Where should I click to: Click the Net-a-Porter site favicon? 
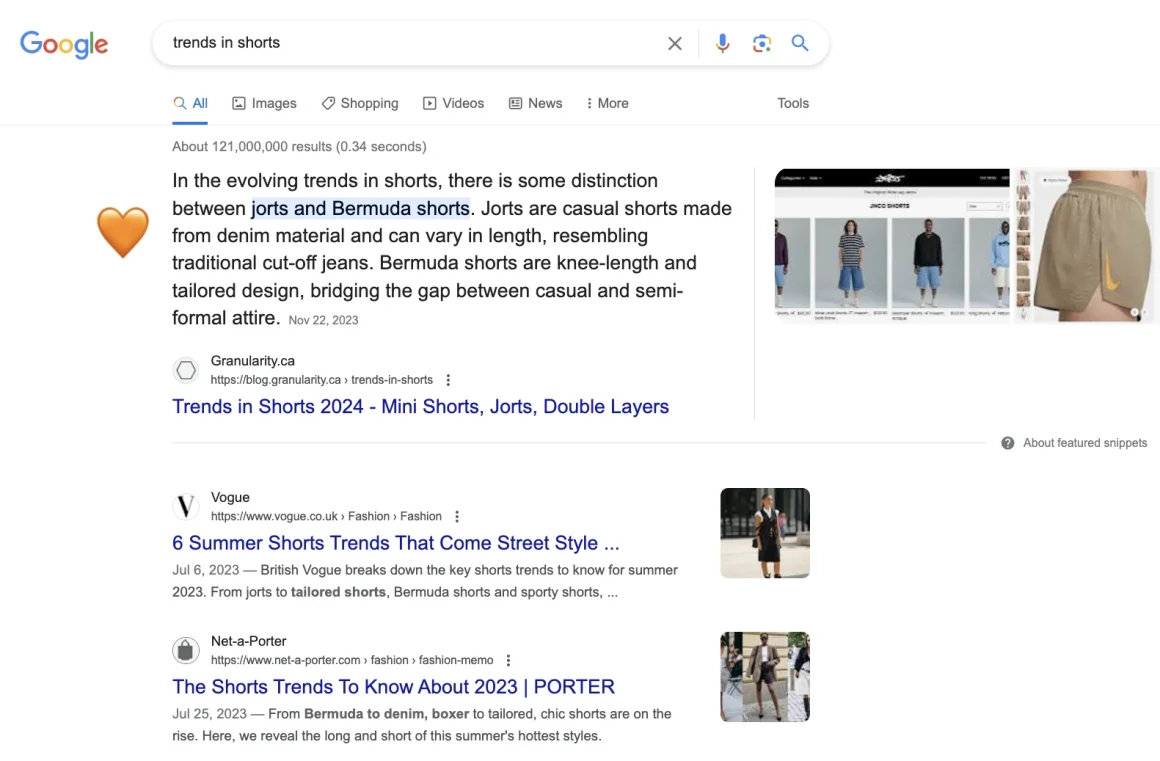[x=186, y=650]
